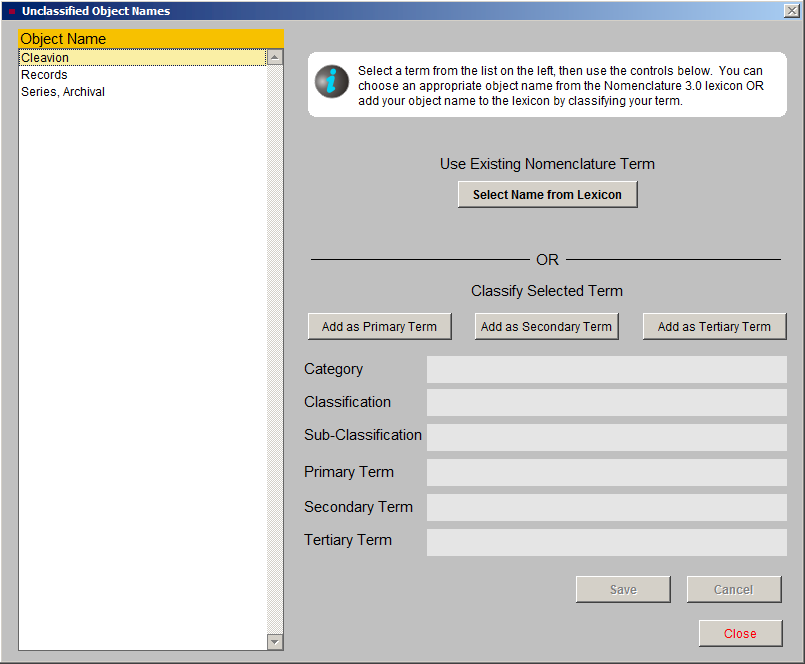This screenshot has height=664, width=805.
Task: Cancel the current classification
Action: (x=733, y=589)
